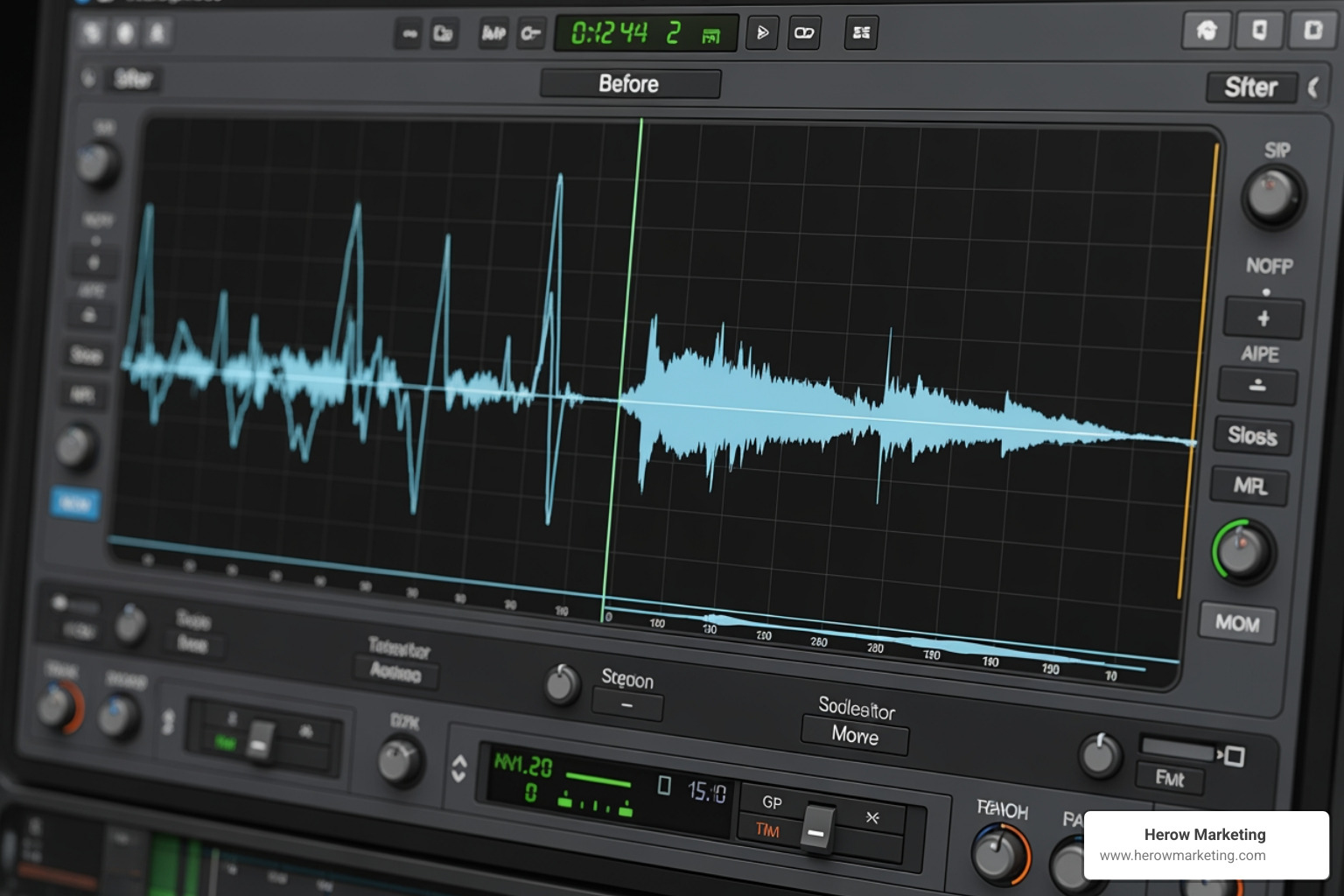Click the PA knob at bottom right
The image size is (1344, 896).
click(1069, 864)
